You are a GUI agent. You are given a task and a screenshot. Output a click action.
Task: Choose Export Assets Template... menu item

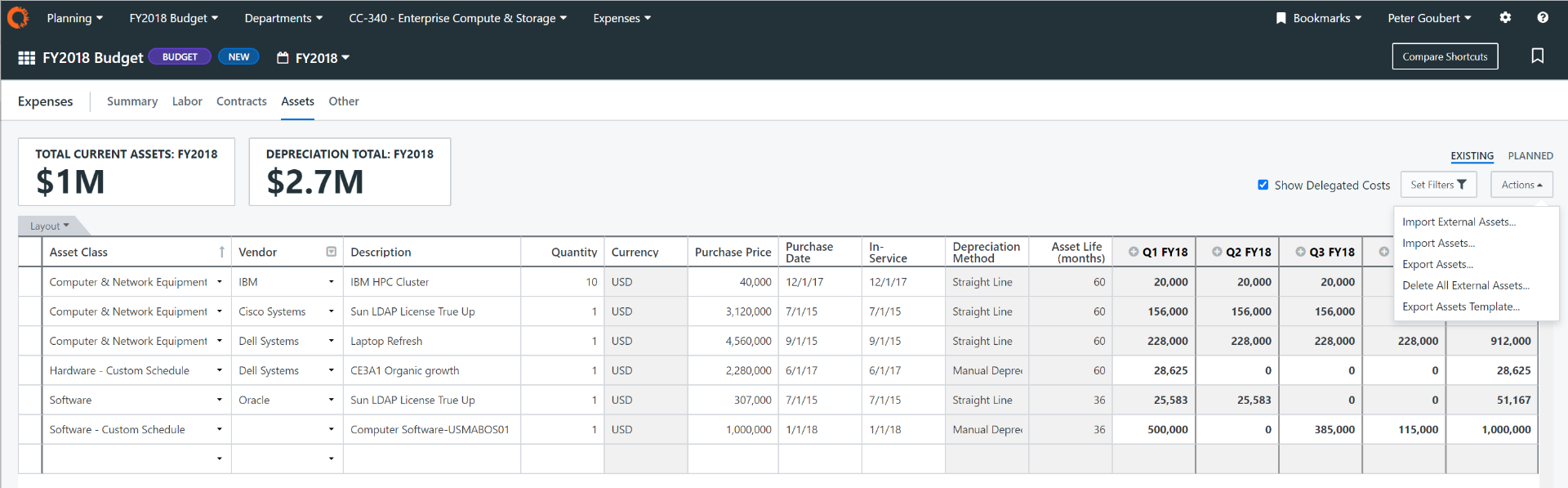click(1461, 307)
